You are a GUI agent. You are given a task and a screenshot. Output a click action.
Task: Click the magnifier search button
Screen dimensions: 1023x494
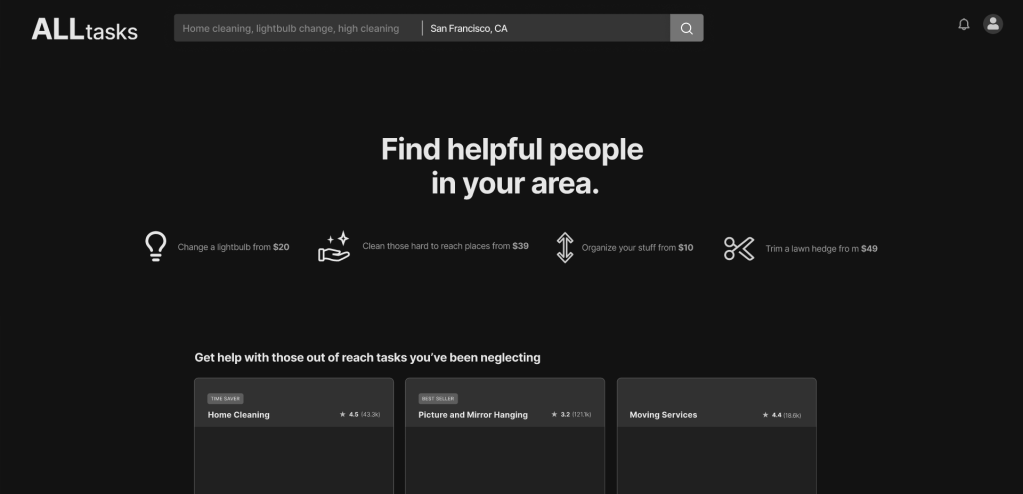click(686, 28)
